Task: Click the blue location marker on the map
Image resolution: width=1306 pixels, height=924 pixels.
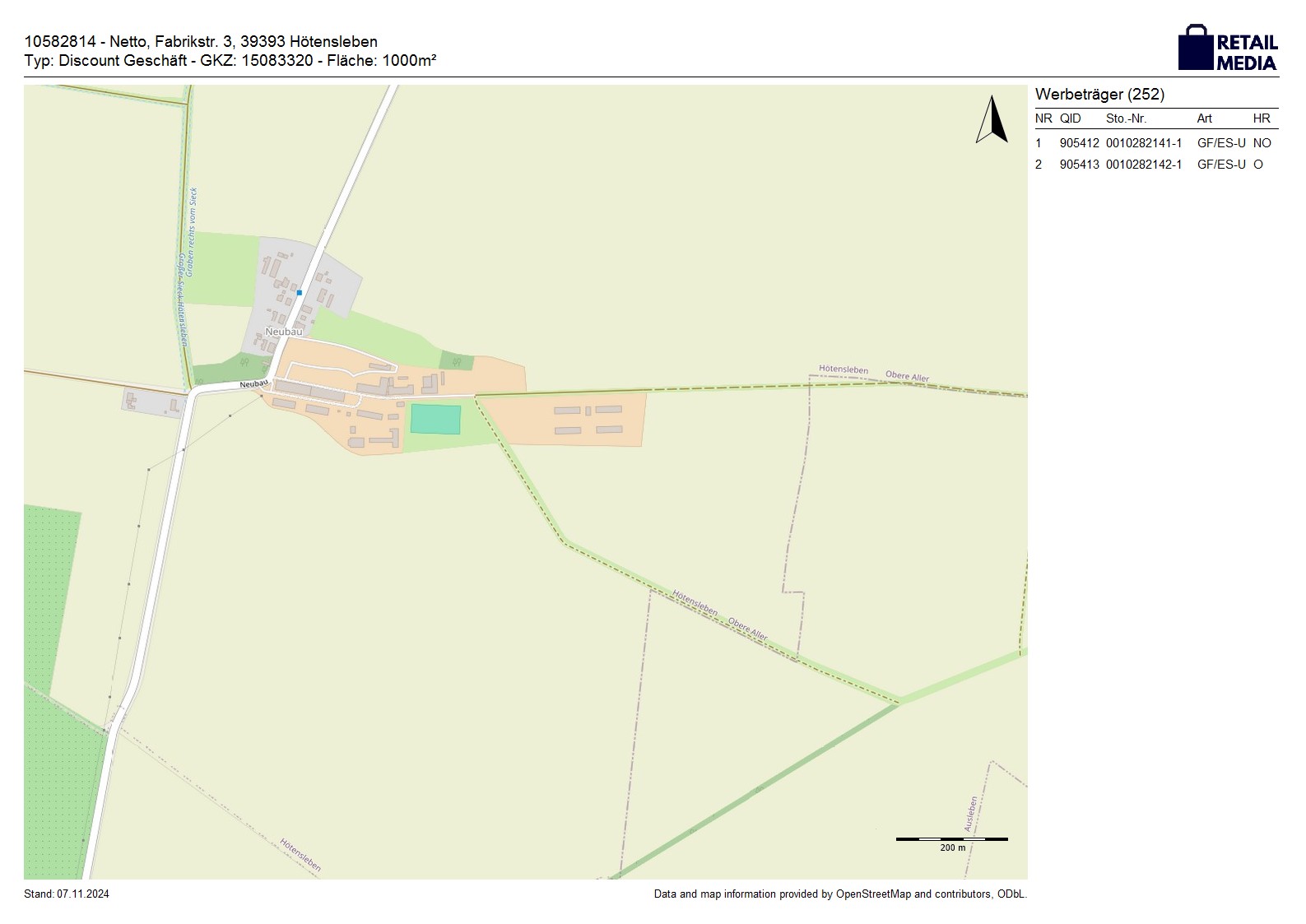Action: click(x=300, y=293)
